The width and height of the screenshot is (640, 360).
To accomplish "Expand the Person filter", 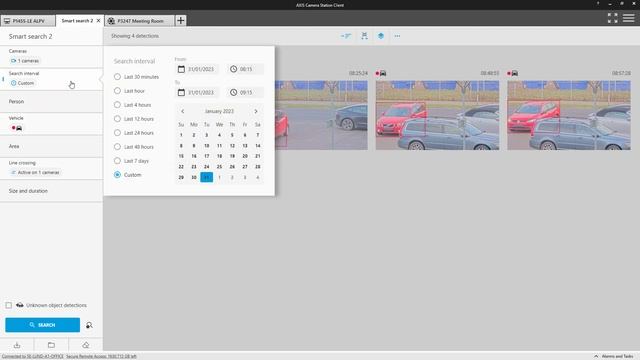I will 51,101.
